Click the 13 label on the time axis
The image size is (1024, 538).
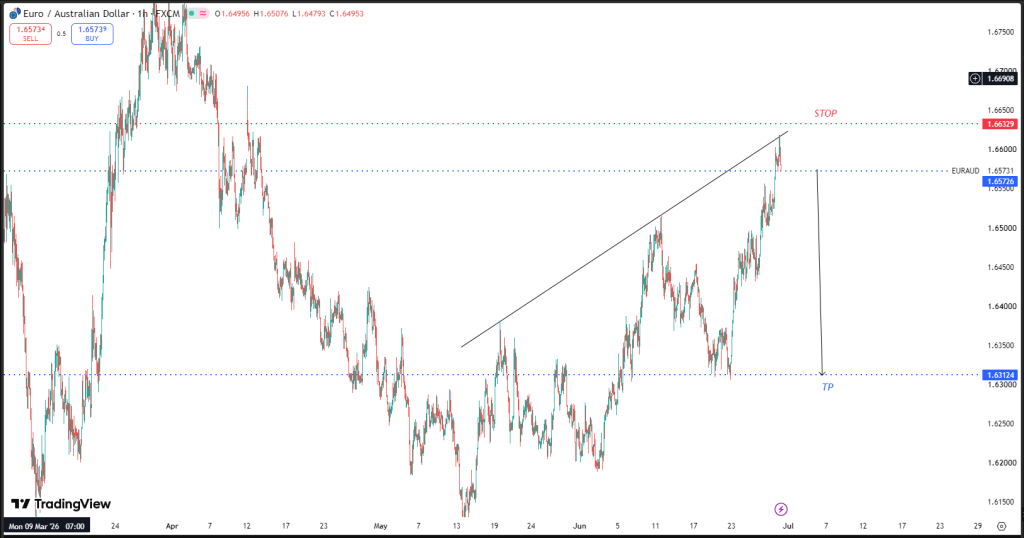coord(456,526)
